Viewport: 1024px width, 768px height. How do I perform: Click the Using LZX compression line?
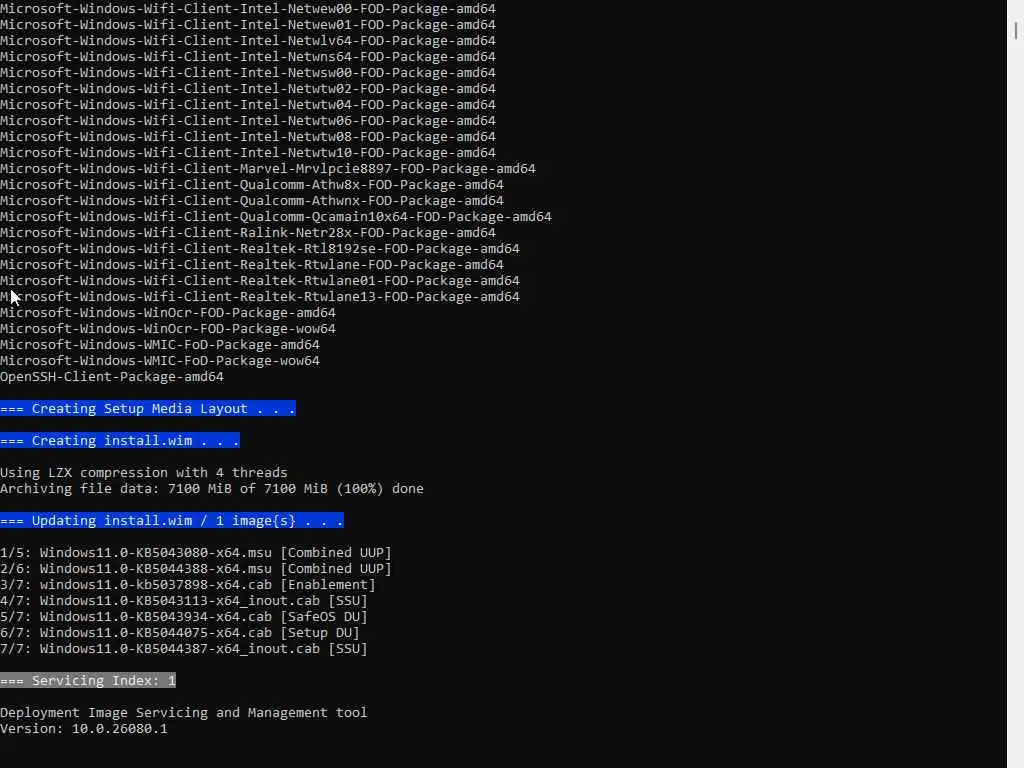144,472
